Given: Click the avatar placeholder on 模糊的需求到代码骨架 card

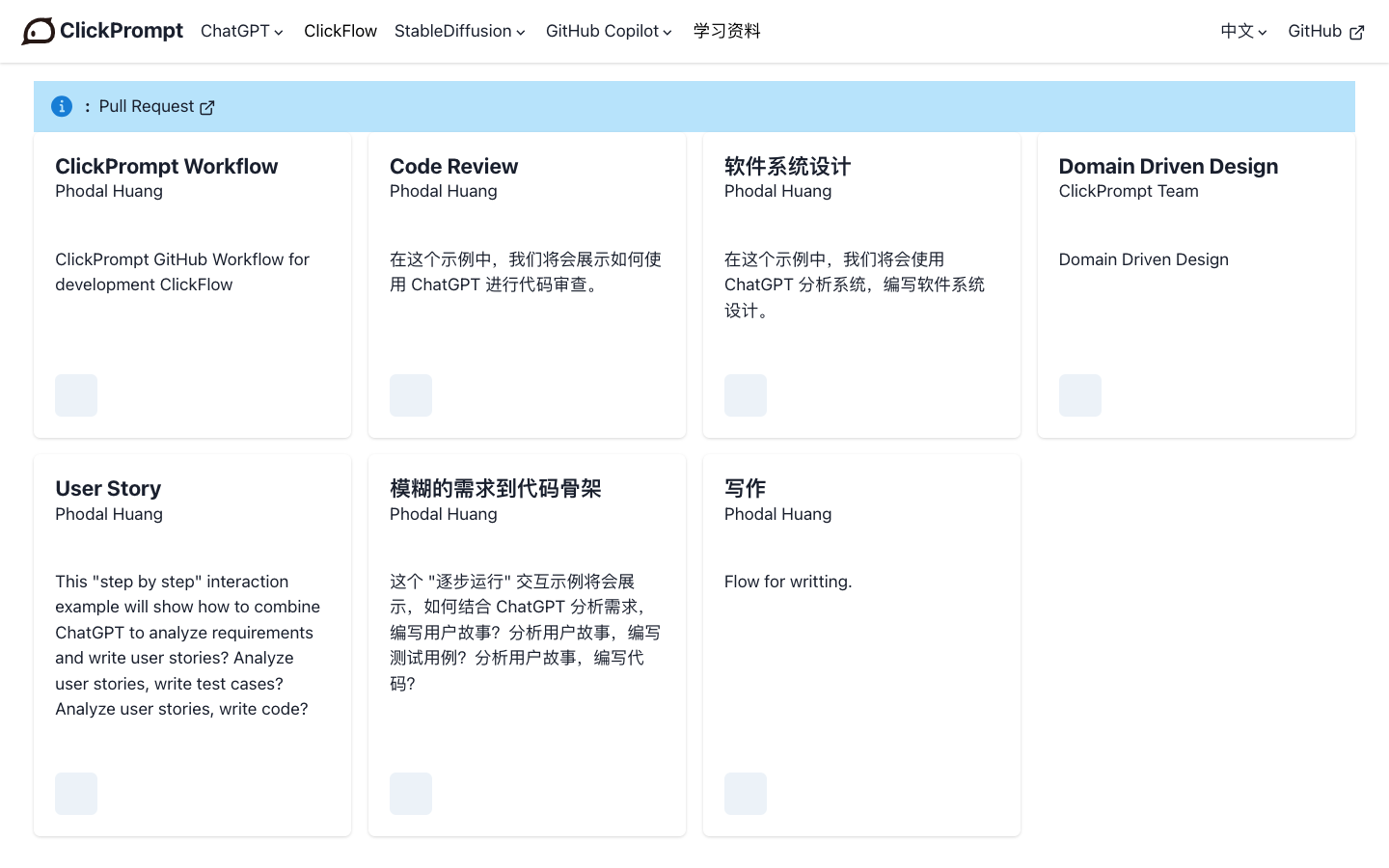Looking at the screenshot, I should pyautogui.click(x=411, y=793).
